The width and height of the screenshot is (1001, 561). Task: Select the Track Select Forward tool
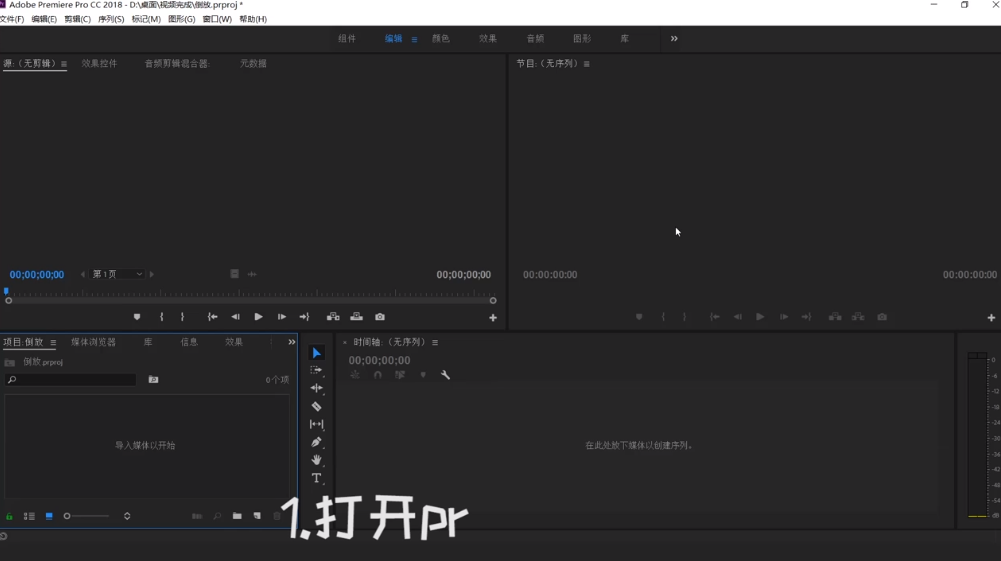click(x=317, y=370)
